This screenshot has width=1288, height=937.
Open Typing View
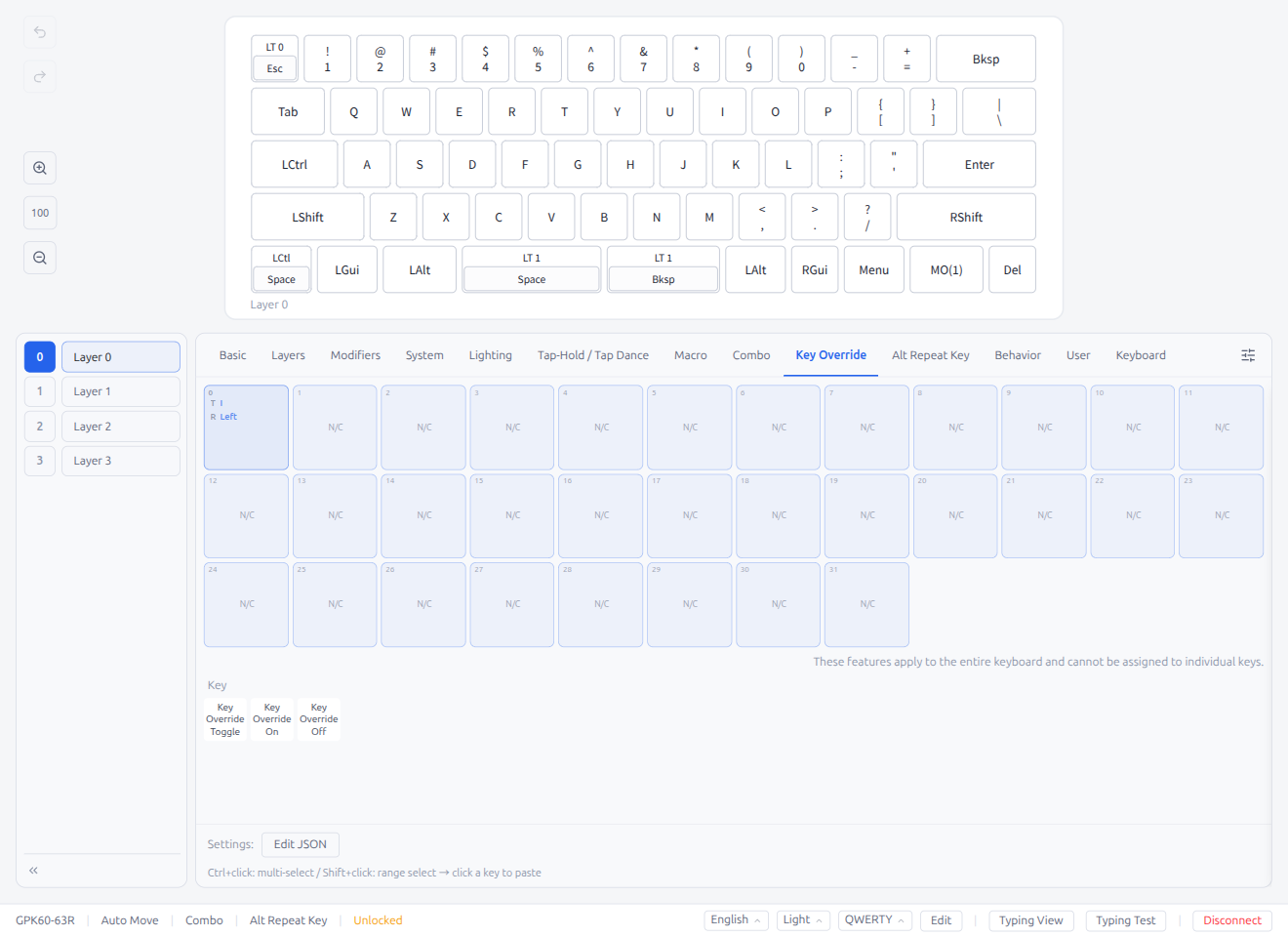click(1031, 920)
